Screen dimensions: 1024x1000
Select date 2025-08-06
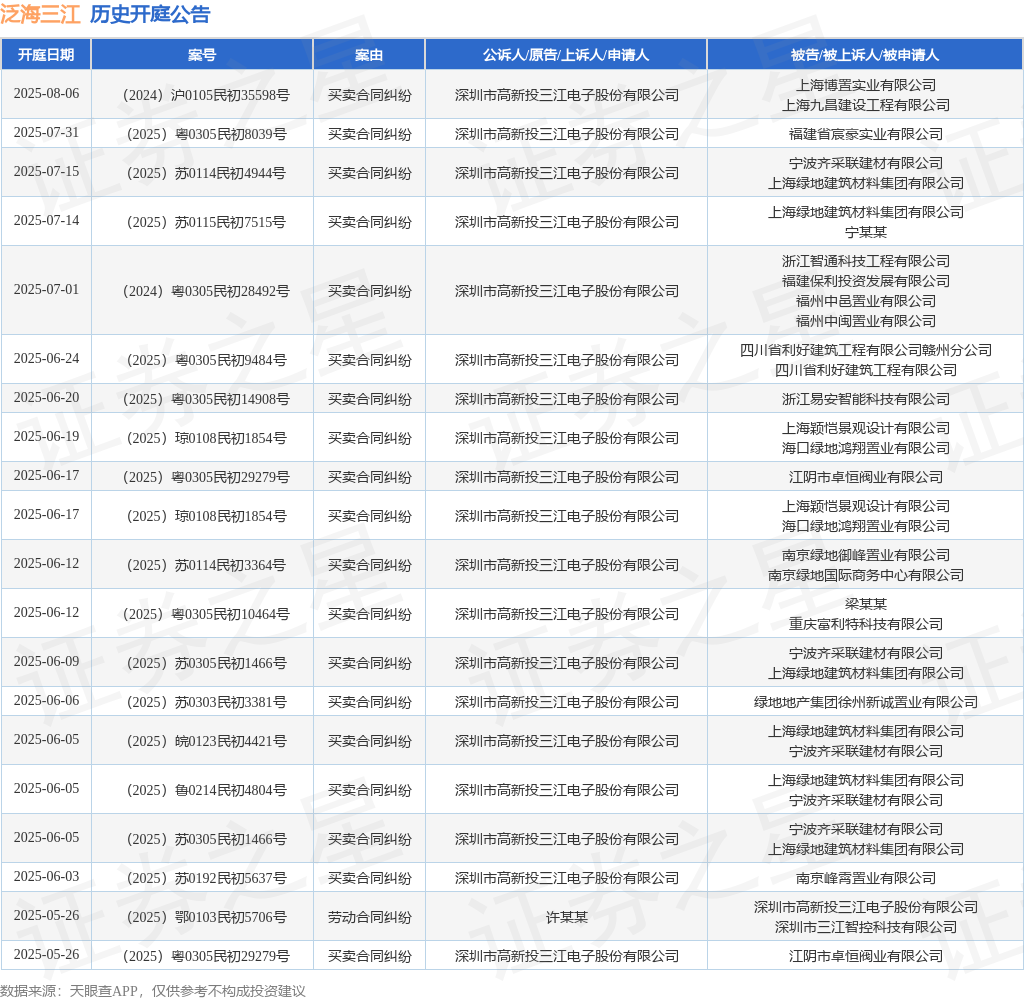click(46, 93)
